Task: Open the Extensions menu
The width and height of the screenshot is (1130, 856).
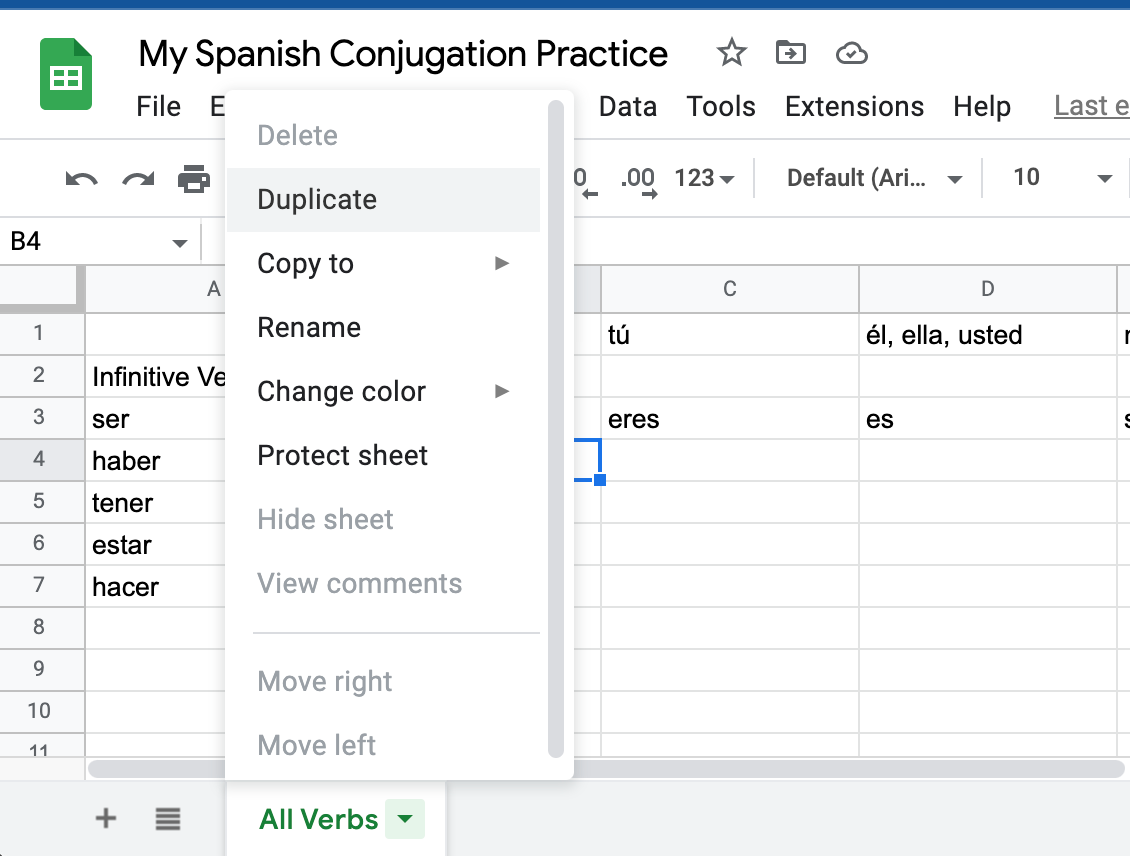Action: click(854, 106)
